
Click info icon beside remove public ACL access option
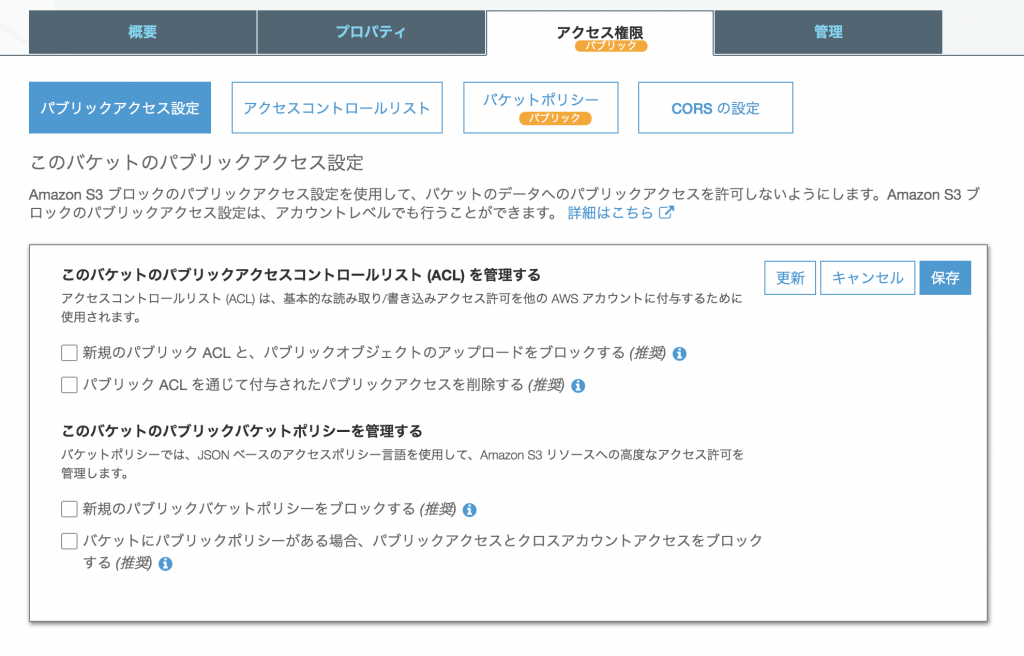point(578,386)
